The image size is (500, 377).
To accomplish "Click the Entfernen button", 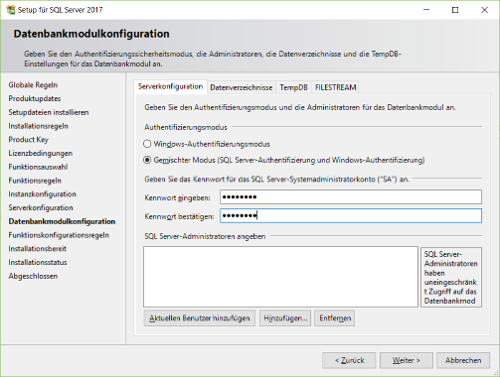I will click(x=335, y=318).
